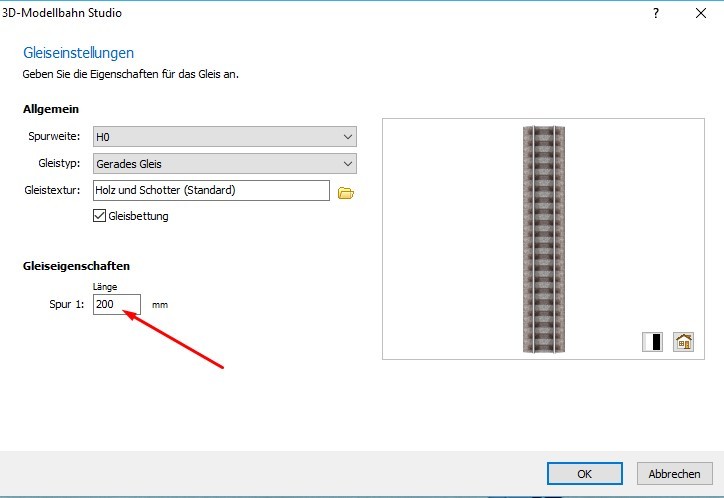Click the Gleiseinstellungen heading
The width and height of the screenshot is (724, 498).
pos(78,53)
